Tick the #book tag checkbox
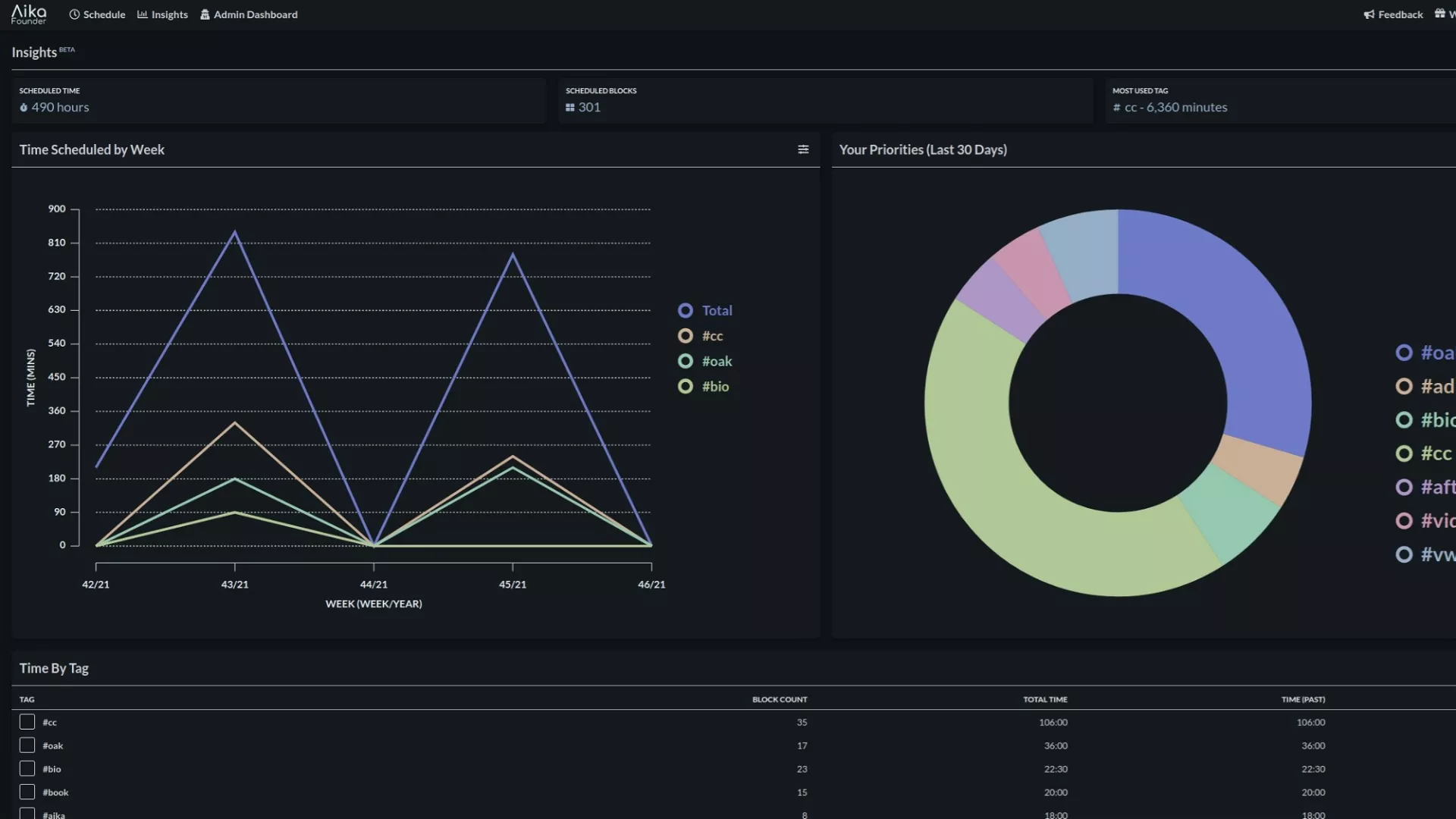The width and height of the screenshot is (1456, 819). (x=27, y=792)
